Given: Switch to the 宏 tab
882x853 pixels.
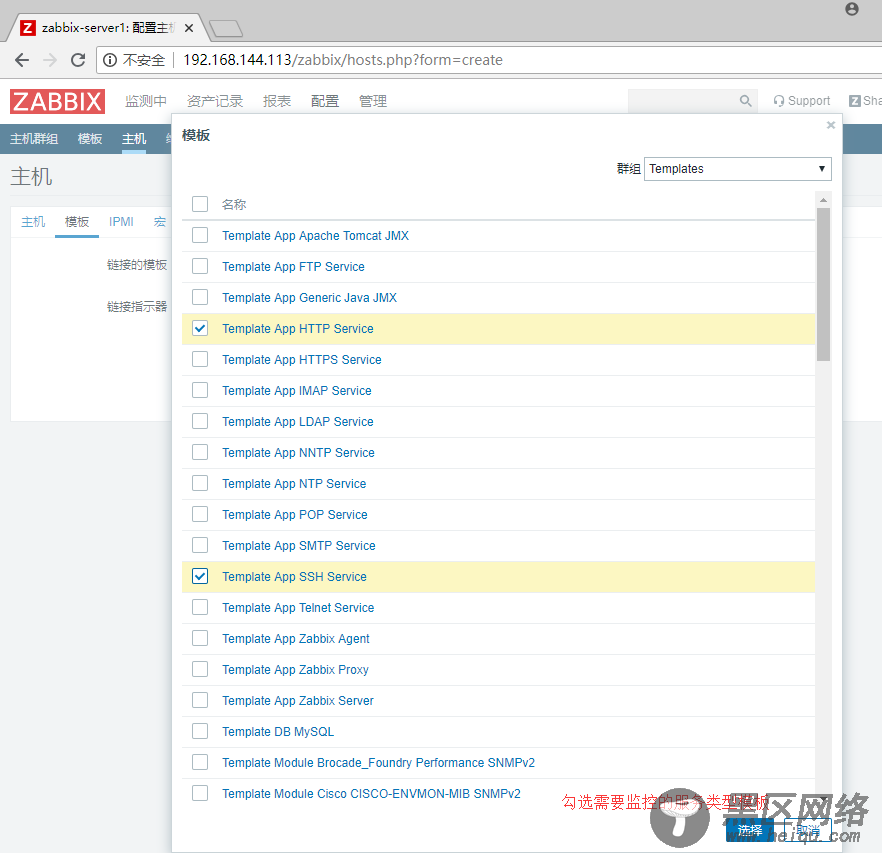Looking at the screenshot, I should click(x=160, y=222).
